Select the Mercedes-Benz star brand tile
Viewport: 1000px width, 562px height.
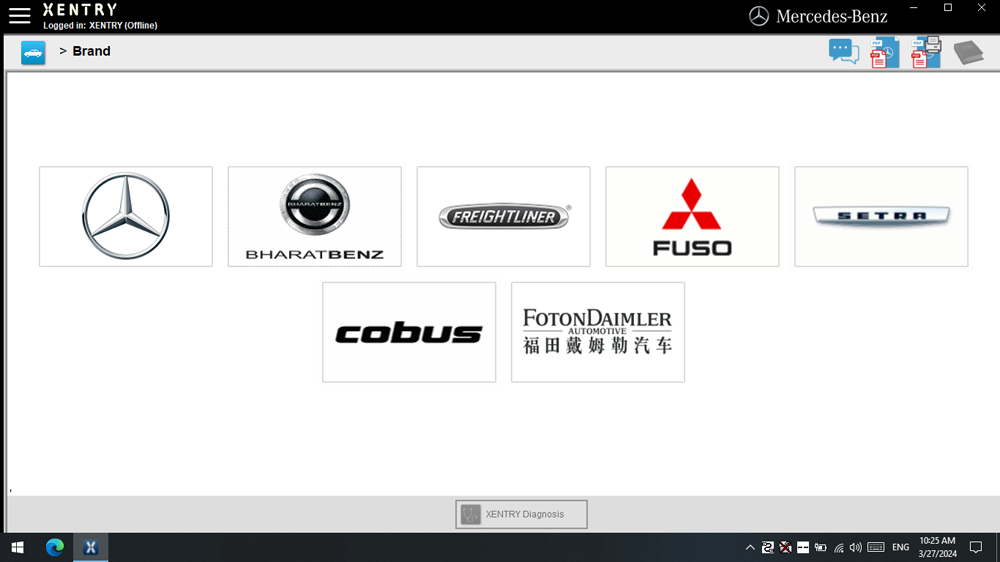point(126,216)
